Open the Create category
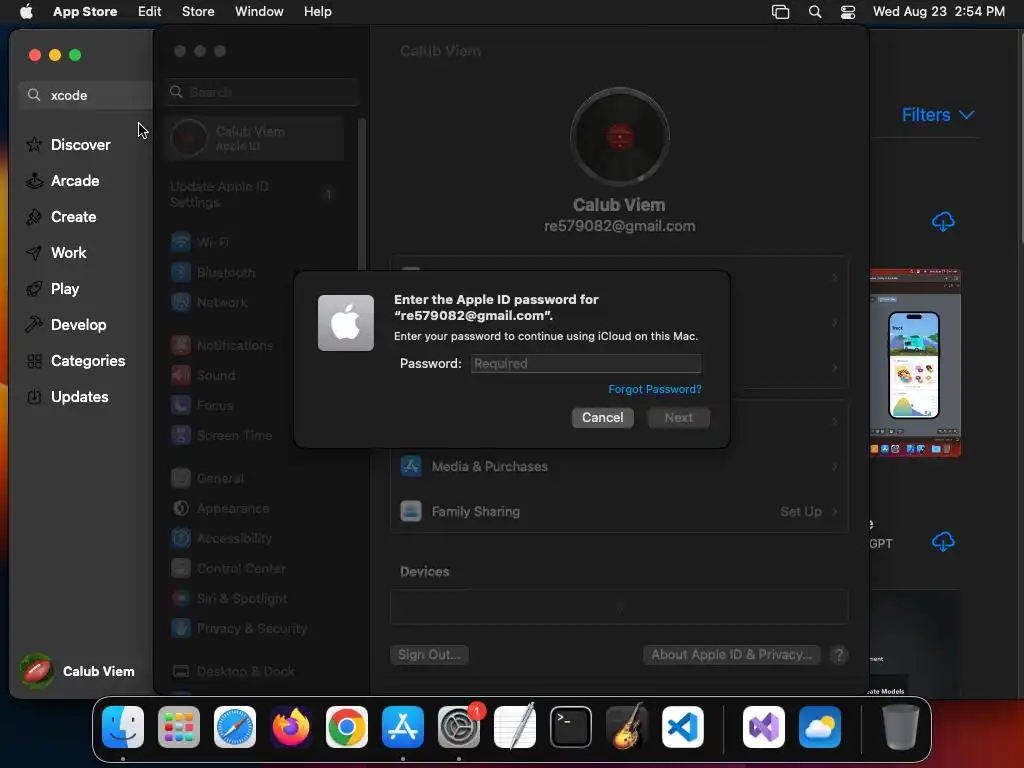Viewport: 1024px width, 768px height. coord(61,217)
